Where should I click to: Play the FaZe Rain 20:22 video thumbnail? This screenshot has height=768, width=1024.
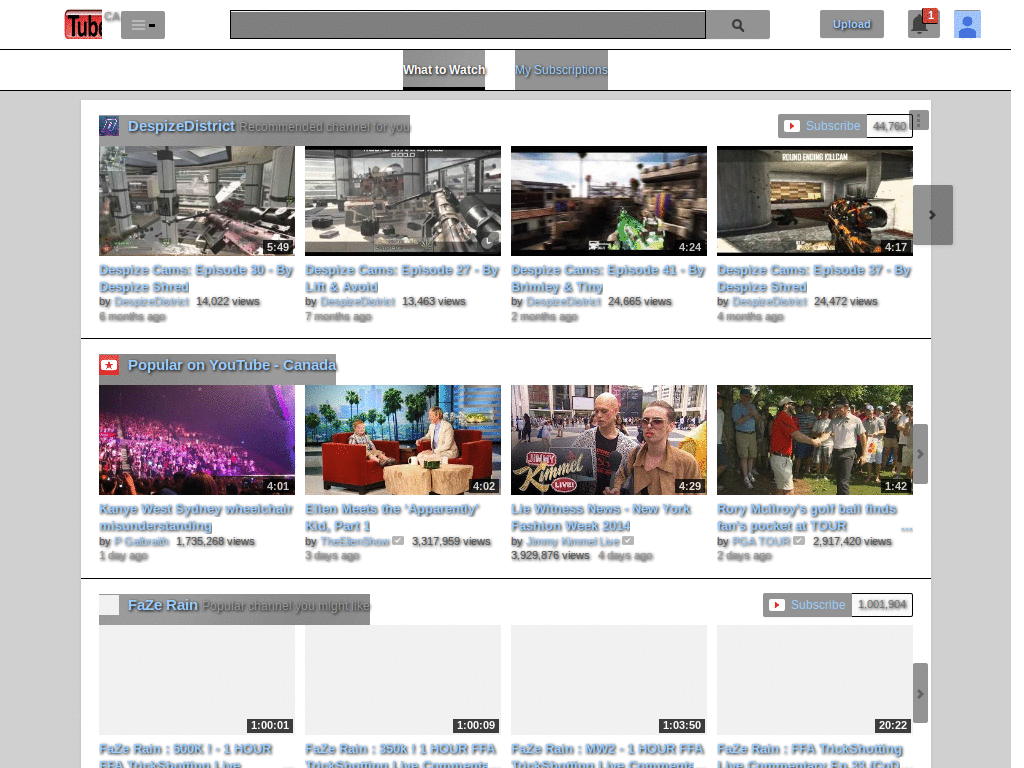[x=815, y=680]
